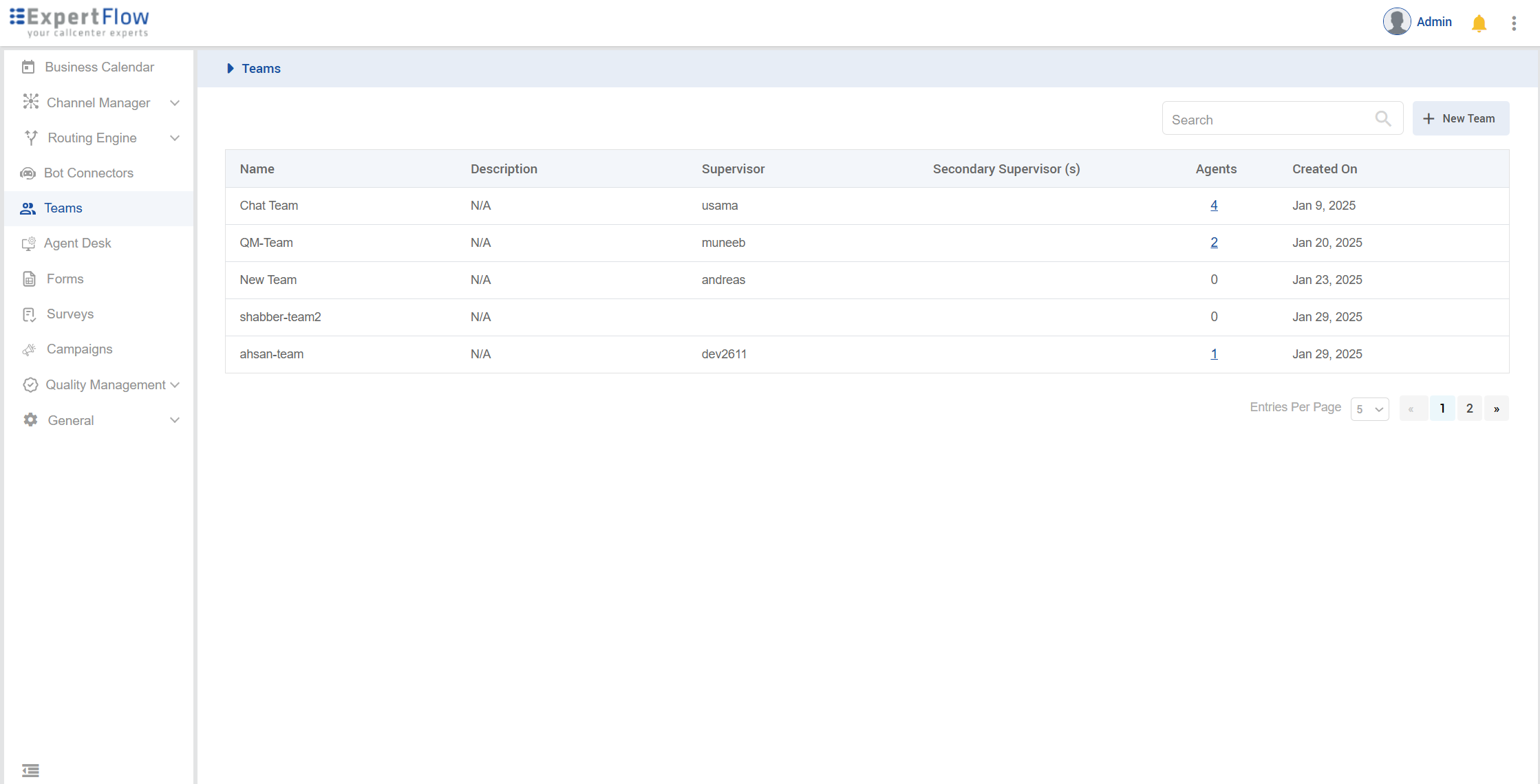Open the three-dot options menu
Image resolution: width=1540 pixels, height=784 pixels.
(1514, 23)
